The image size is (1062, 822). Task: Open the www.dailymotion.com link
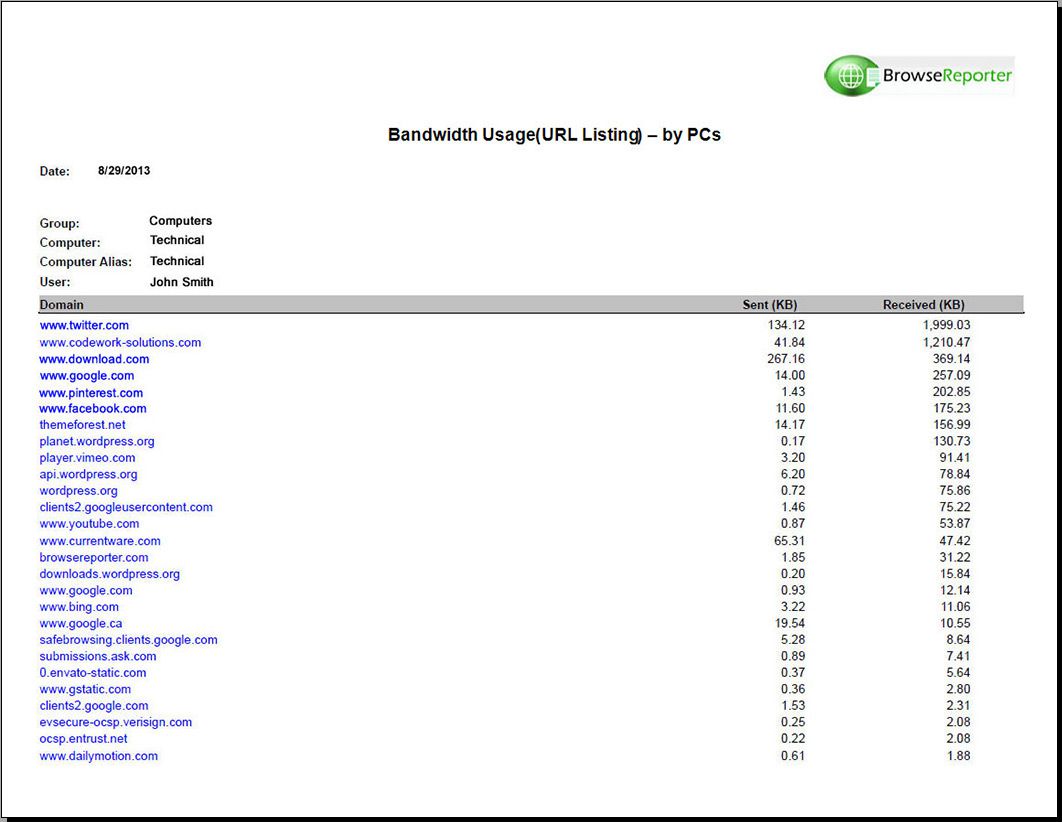tap(97, 756)
